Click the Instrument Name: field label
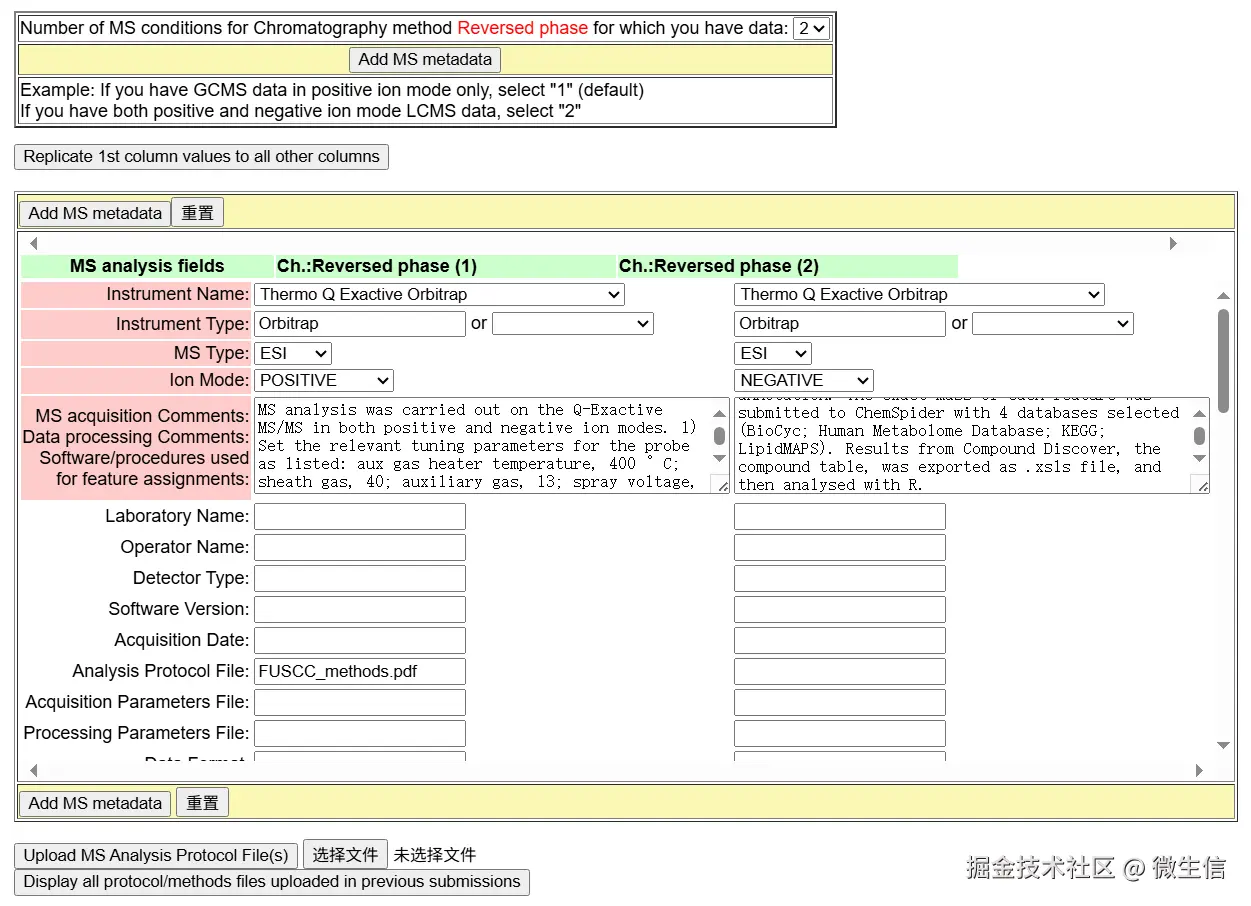 pos(177,295)
